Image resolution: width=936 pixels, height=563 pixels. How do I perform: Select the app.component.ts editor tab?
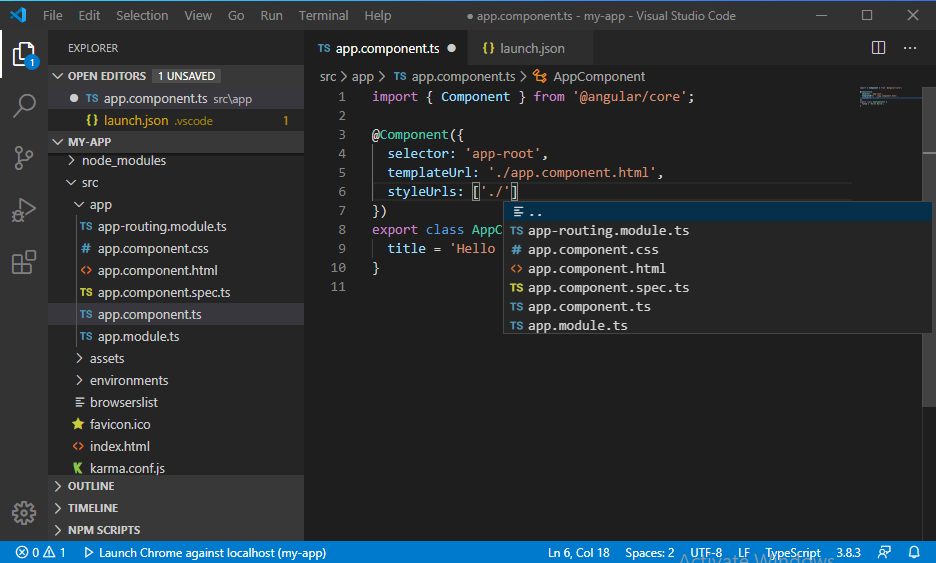tap(386, 48)
